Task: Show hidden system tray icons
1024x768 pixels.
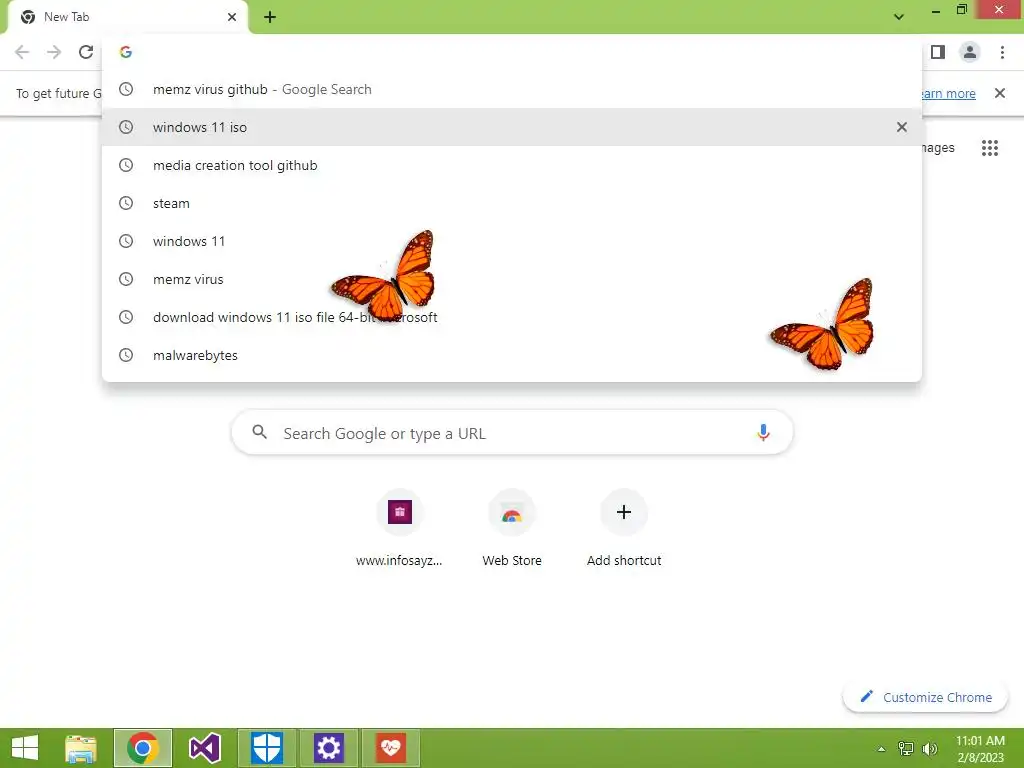Action: click(x=881, y=749)
